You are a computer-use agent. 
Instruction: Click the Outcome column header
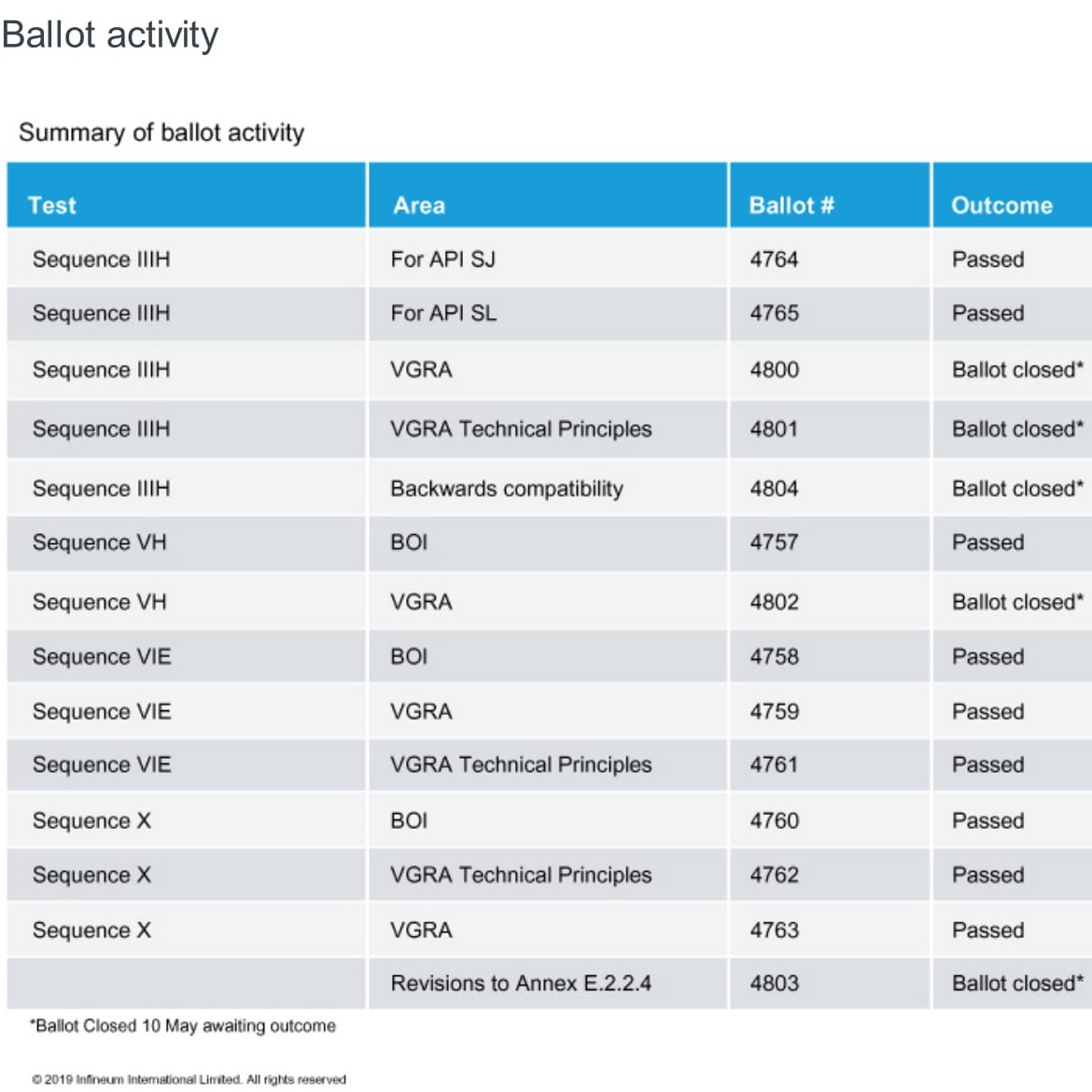[1013, 195]
